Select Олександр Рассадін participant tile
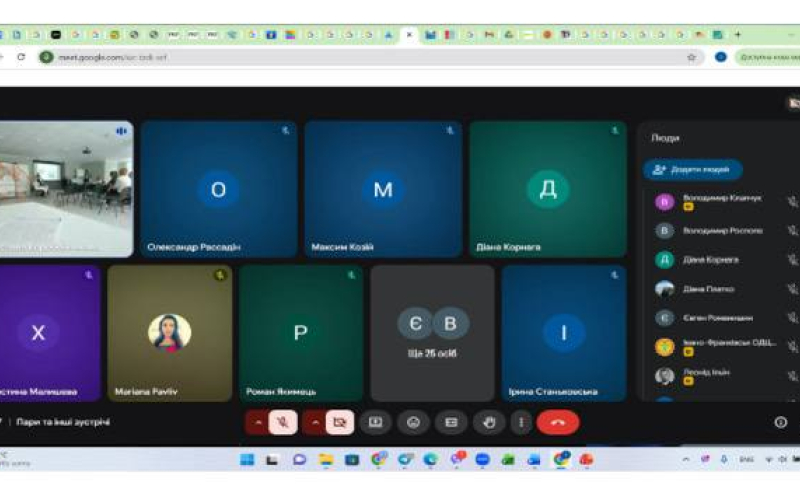The width and height of the screenshot is (800, 500). click(218, 189)
